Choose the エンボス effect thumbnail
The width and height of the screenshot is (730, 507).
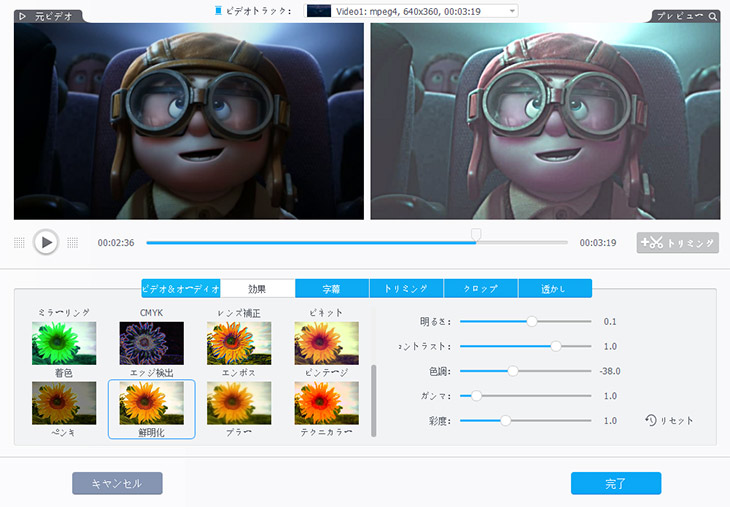coord(239,342)
